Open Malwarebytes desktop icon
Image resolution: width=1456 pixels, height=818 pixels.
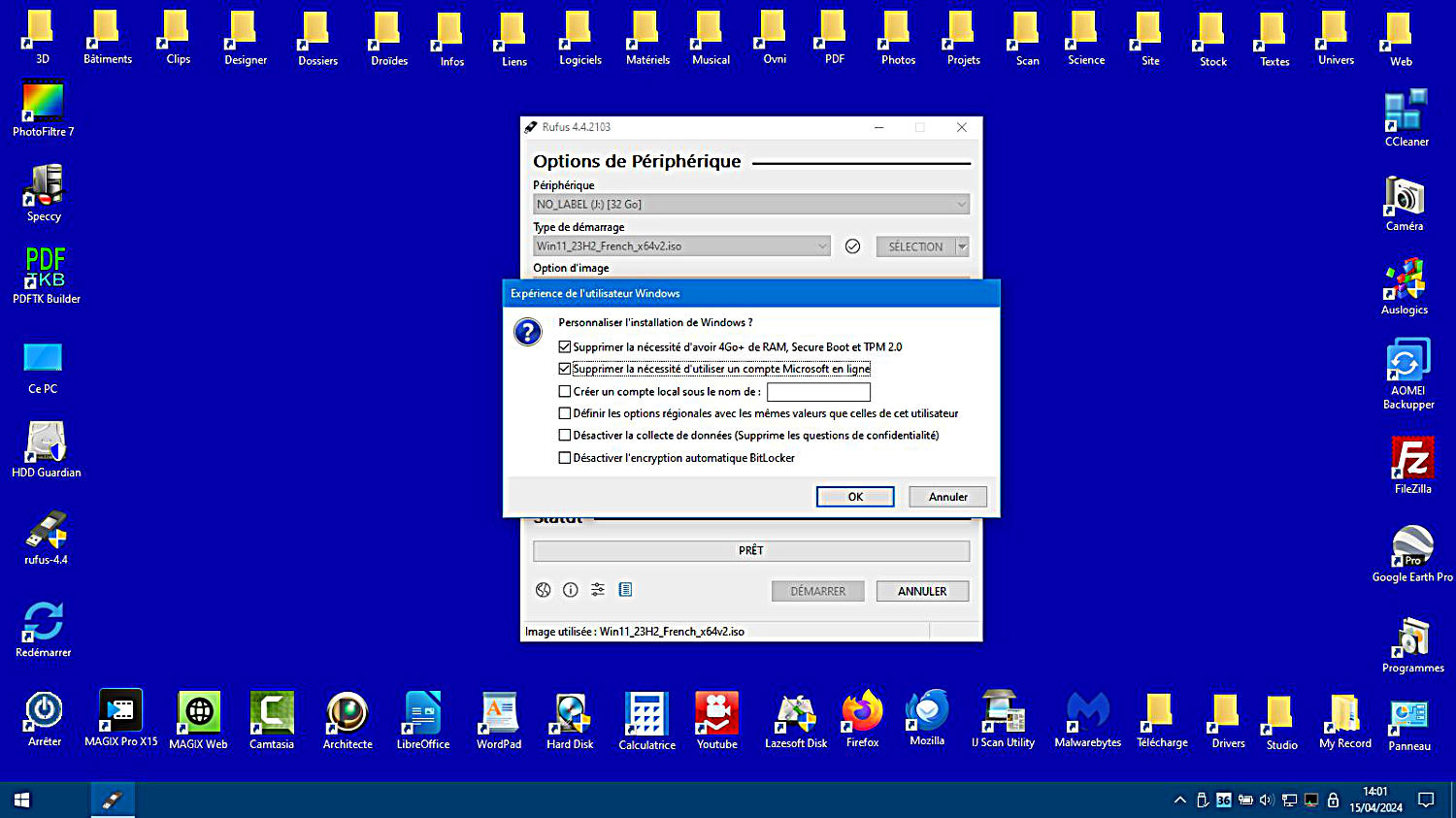point(1087,719)
